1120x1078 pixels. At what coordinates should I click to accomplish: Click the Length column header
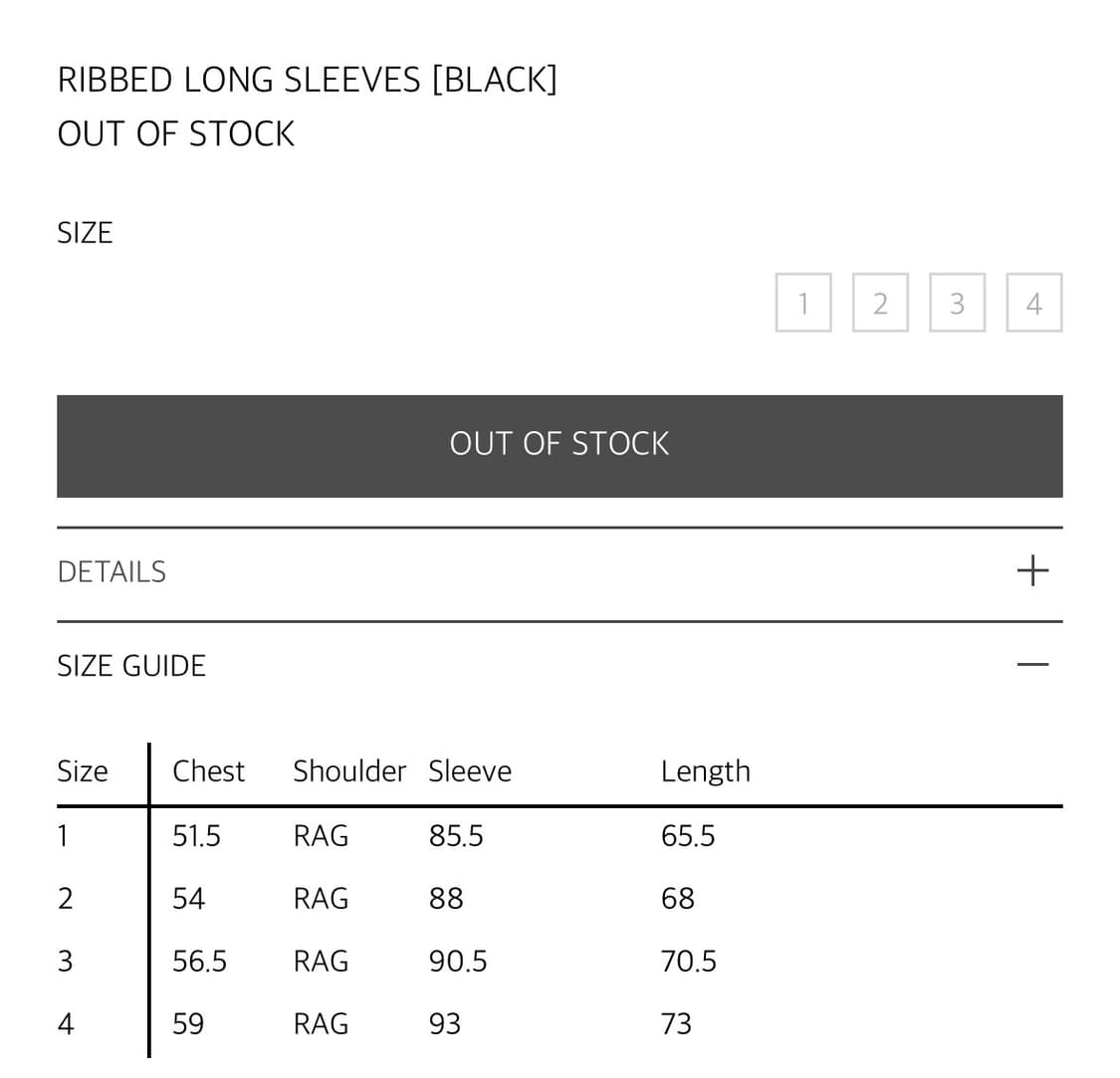705,771
